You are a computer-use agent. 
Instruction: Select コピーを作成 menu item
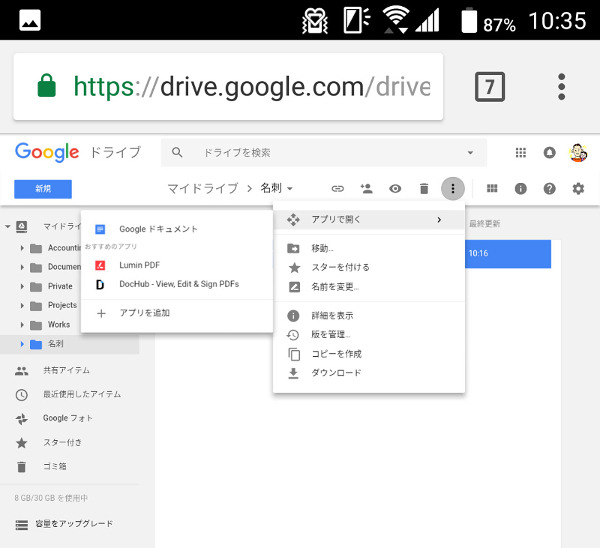pyautogui.click(x=369, y=354)
